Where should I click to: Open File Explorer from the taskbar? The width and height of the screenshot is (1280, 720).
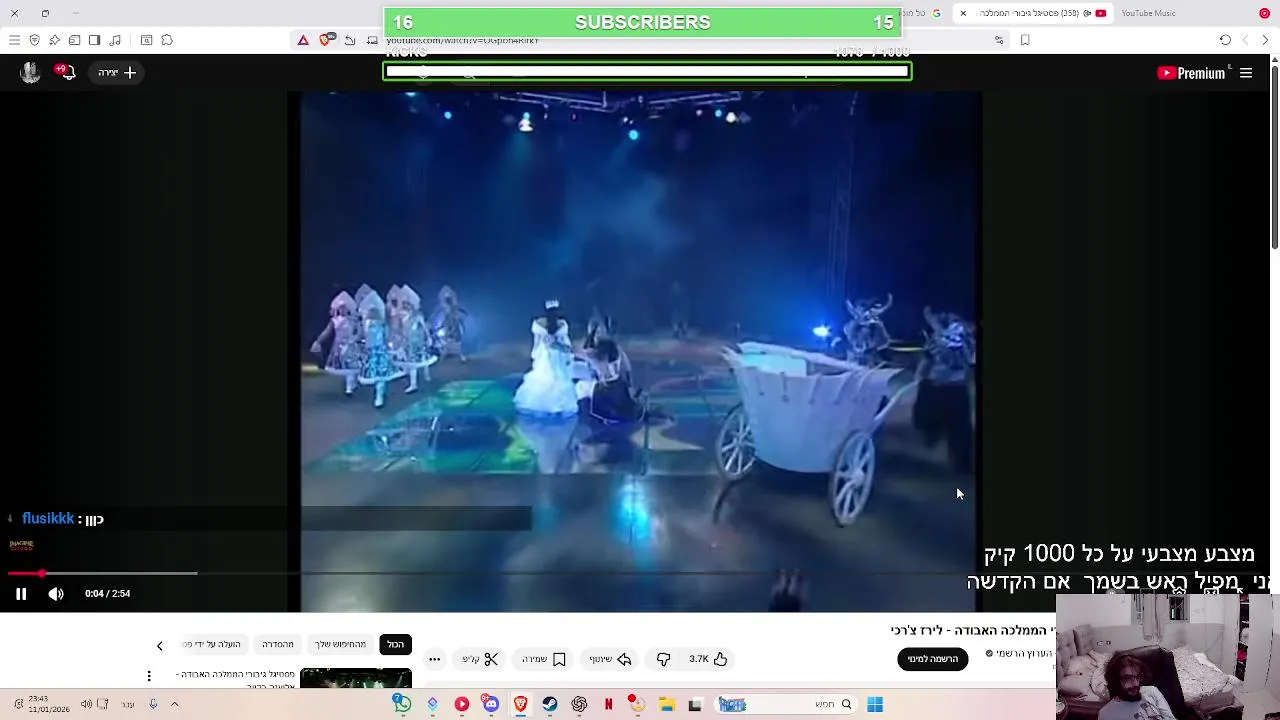tap(666, 705)
